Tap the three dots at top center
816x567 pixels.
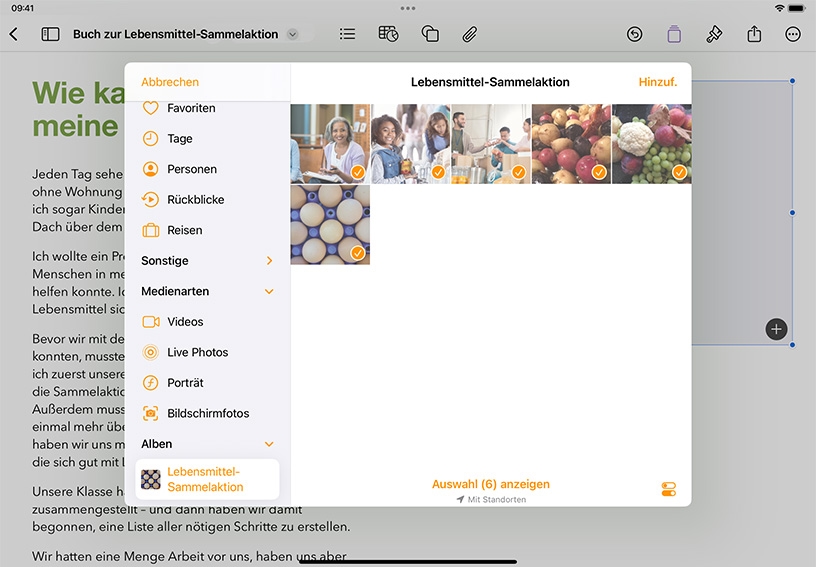tap(408, 8)
